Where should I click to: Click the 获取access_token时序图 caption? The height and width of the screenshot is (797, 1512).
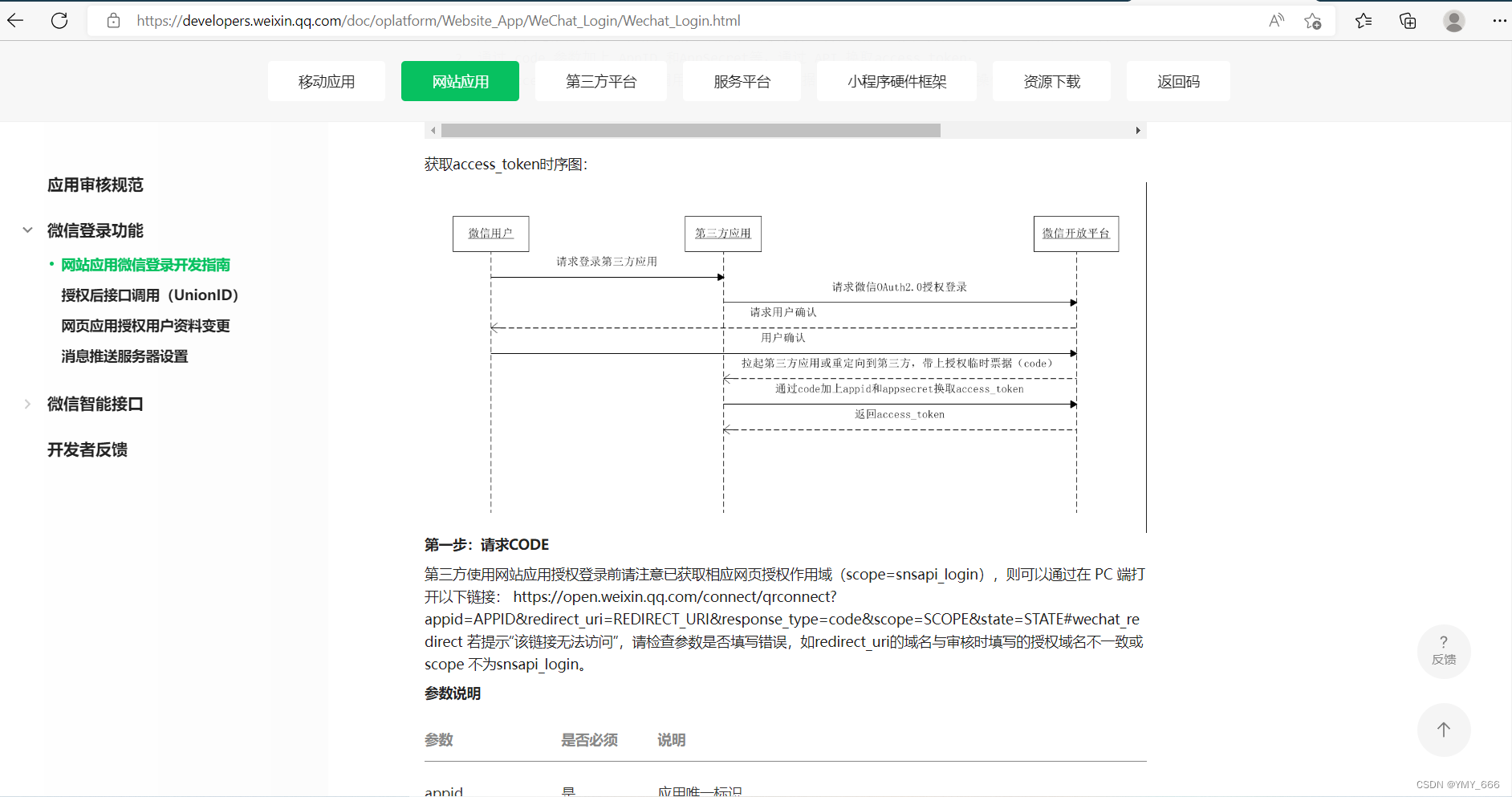click(506, 165)
